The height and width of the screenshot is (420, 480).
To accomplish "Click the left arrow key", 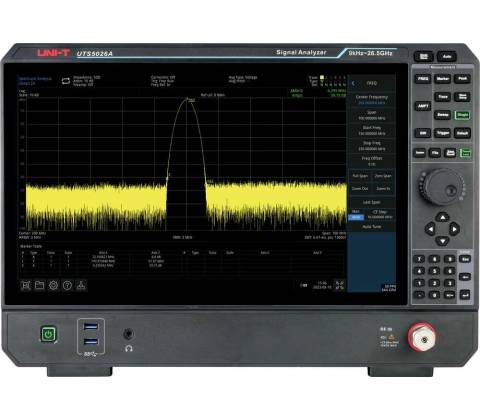I will coord(430,229).
